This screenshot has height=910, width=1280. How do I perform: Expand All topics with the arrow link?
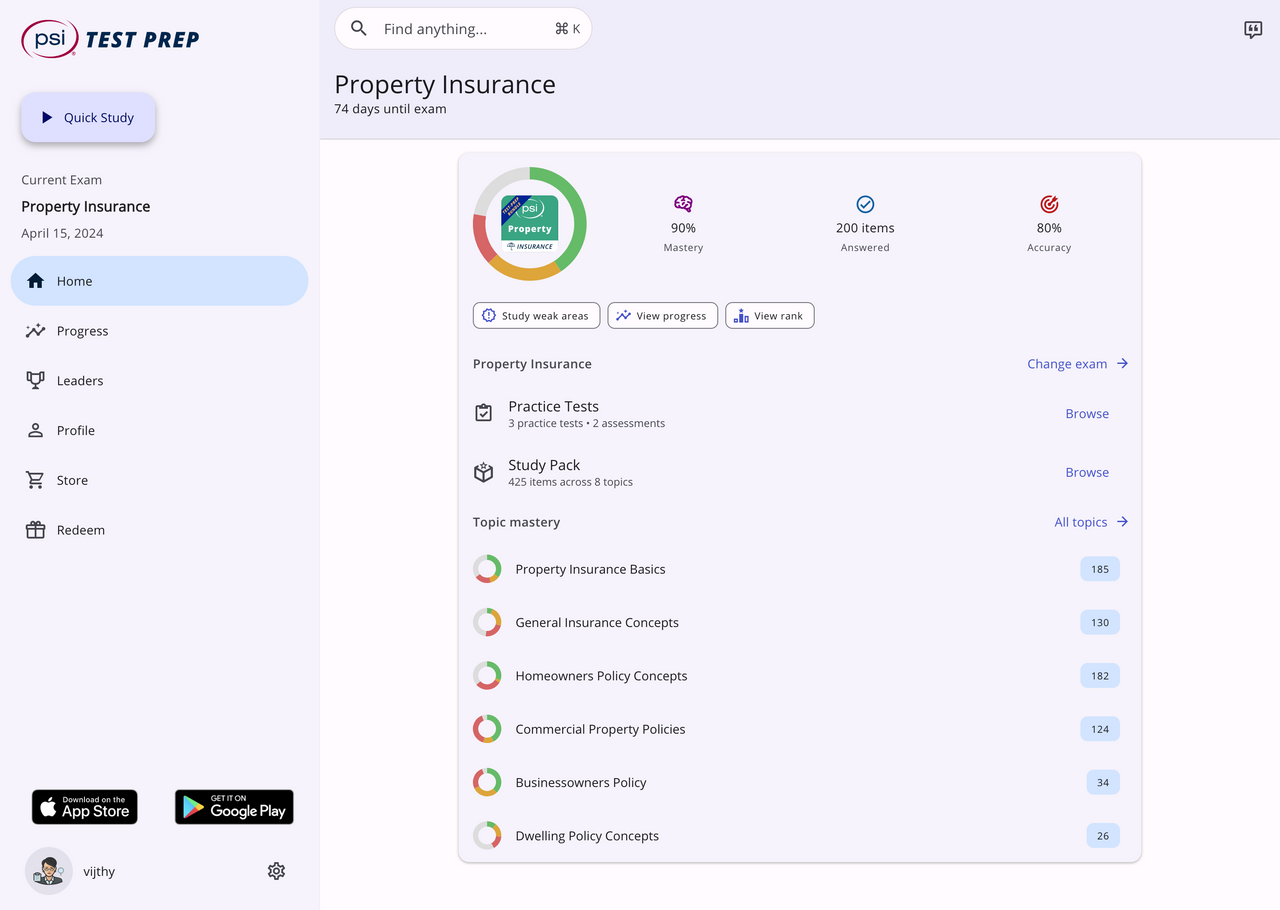[1091, 522]
